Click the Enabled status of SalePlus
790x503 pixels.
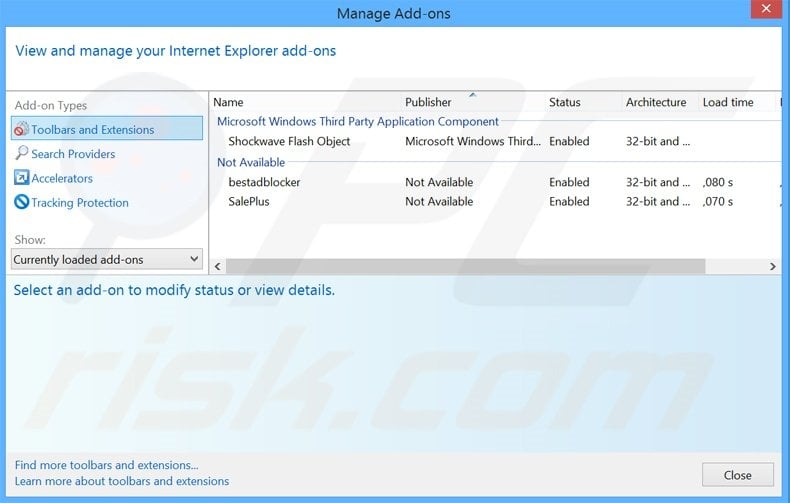click(x=569, y=201)
